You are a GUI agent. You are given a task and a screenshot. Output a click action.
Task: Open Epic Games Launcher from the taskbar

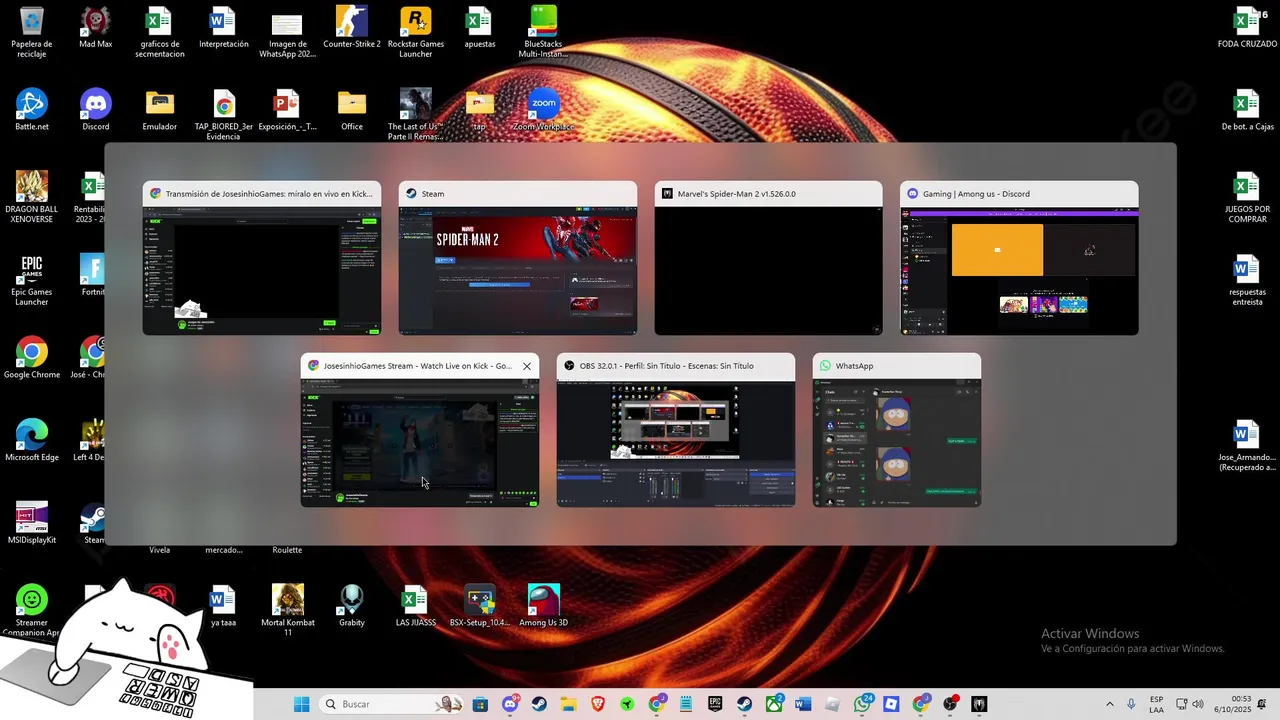pyautogui.click(x=715, y=704)
